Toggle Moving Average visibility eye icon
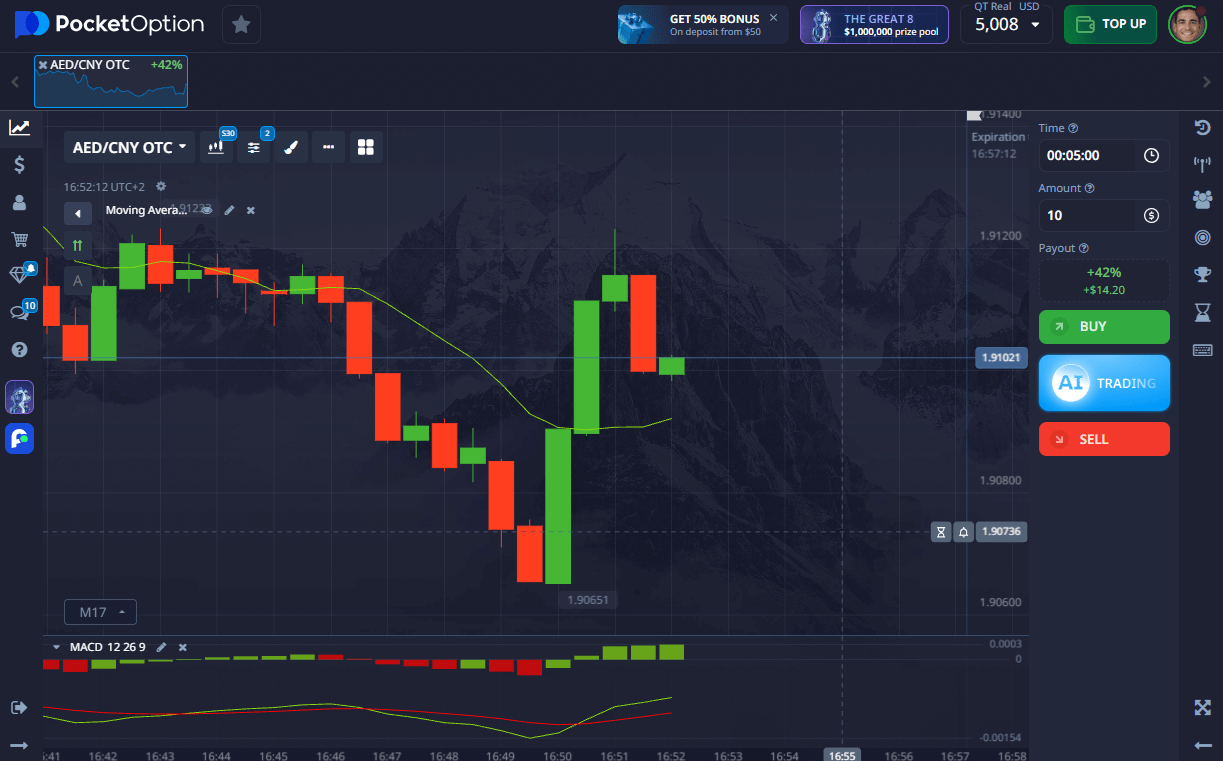 pos(206,210)
